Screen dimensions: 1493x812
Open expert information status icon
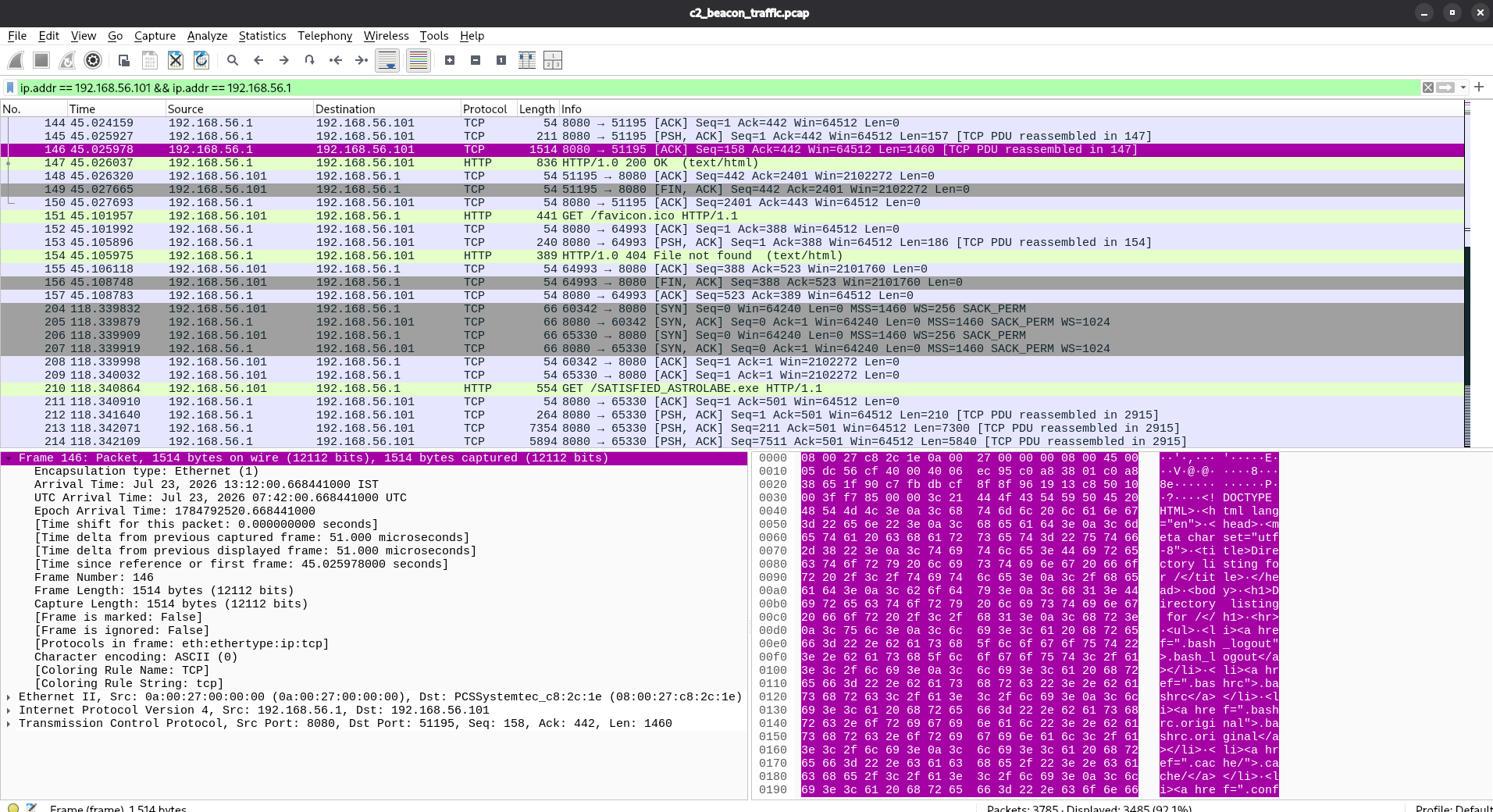[x=13, y=807]
